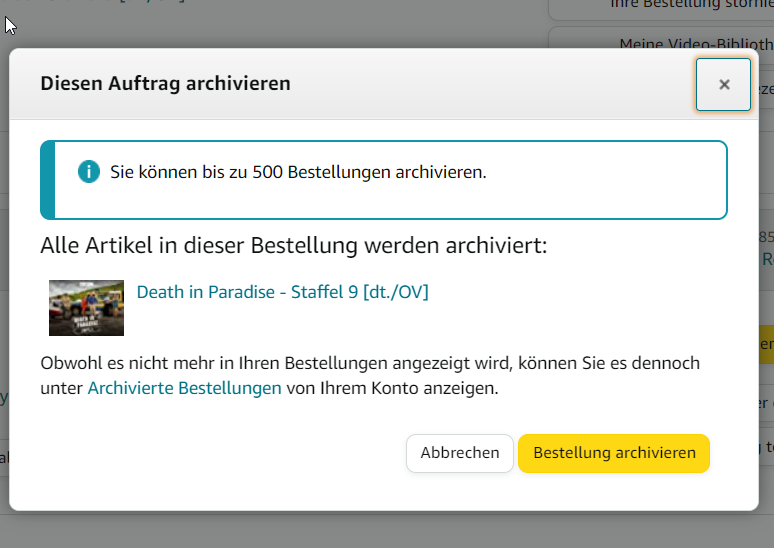The height and width of the screenshot is (548, 774).
Task: Open the Death in Paradise - Staffel 9 link
Action: [x=282, y=292]
